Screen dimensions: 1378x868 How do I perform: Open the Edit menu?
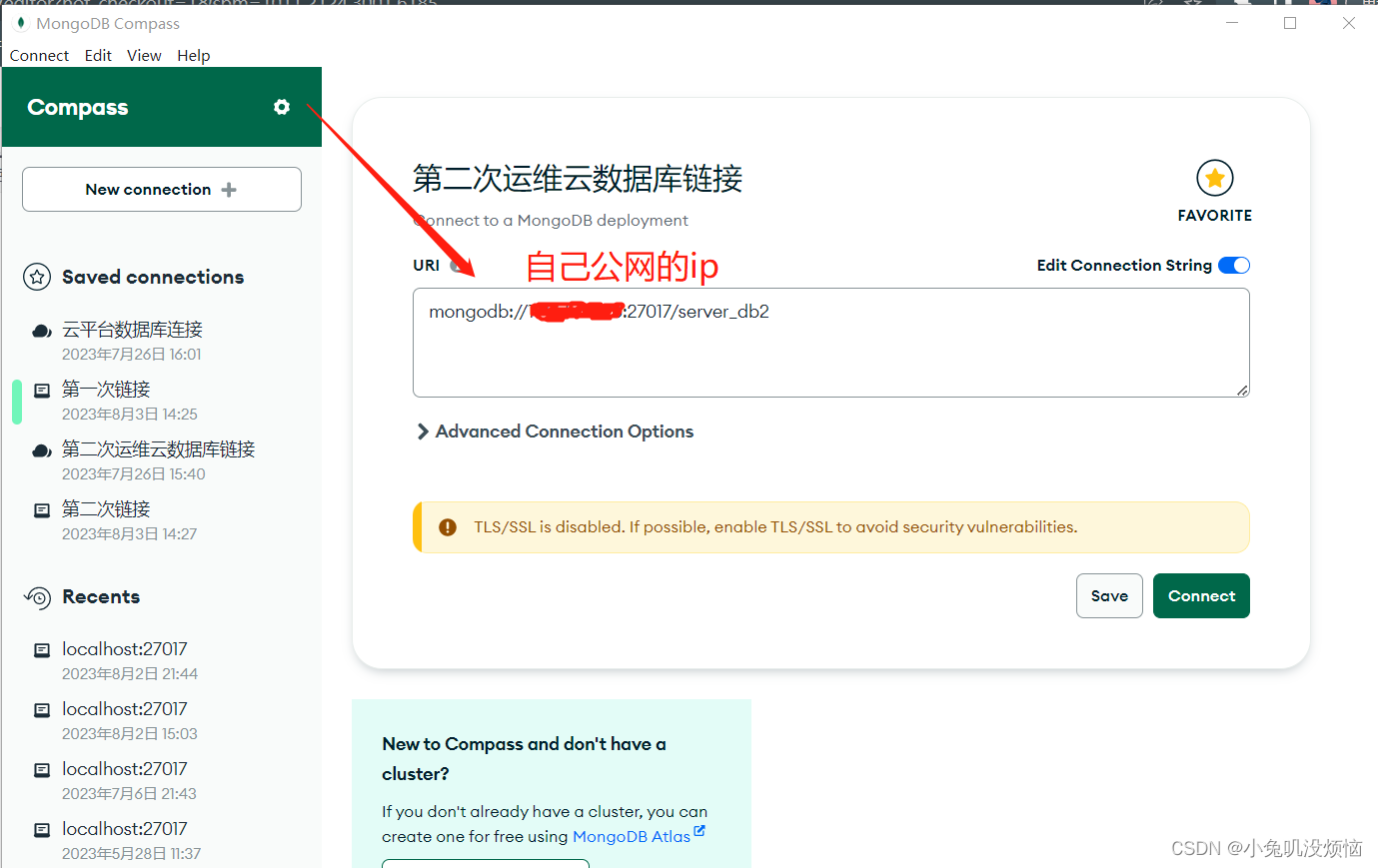point(98,56)
